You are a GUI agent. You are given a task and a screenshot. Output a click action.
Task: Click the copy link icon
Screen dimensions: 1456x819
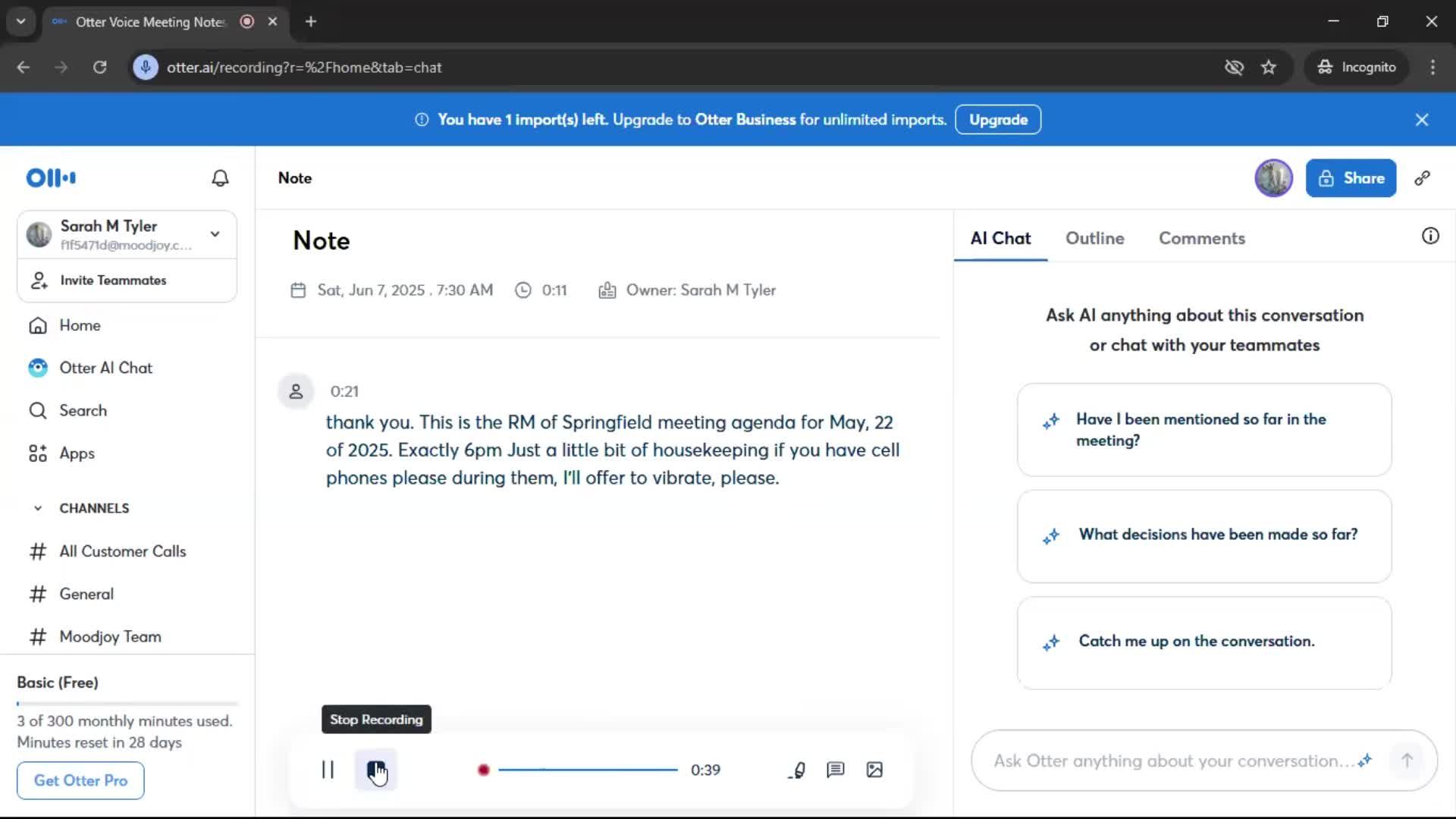[x=1423, y=178]
